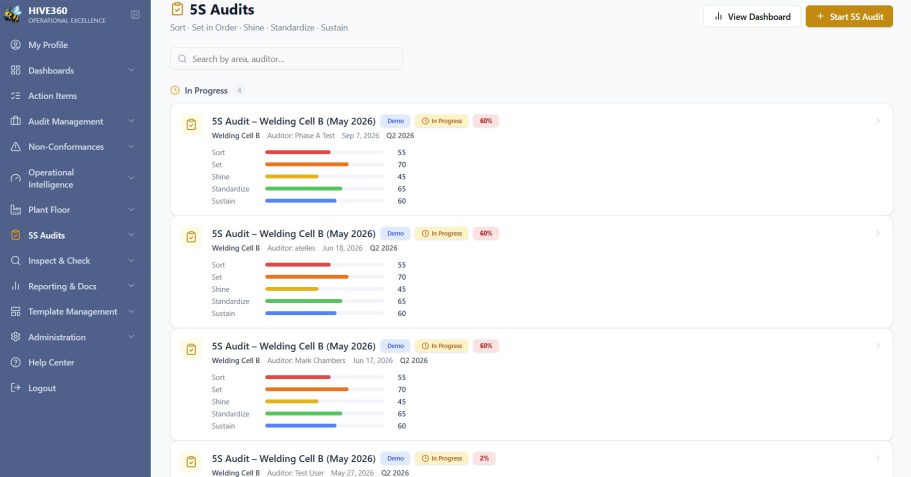Click the Dashboards grid icon

(x=16, y=70)
